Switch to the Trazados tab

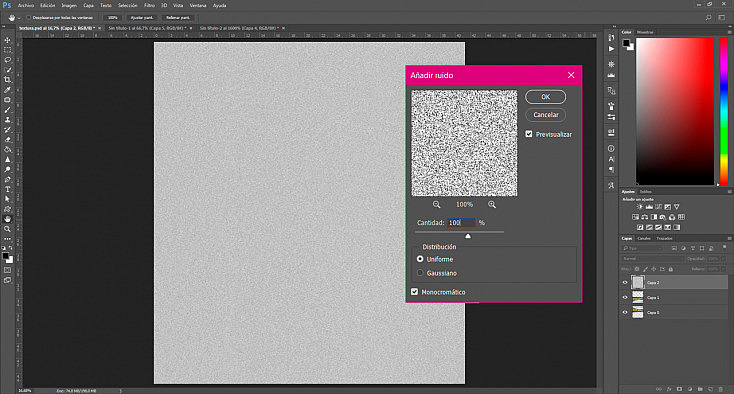coord(664,238)
